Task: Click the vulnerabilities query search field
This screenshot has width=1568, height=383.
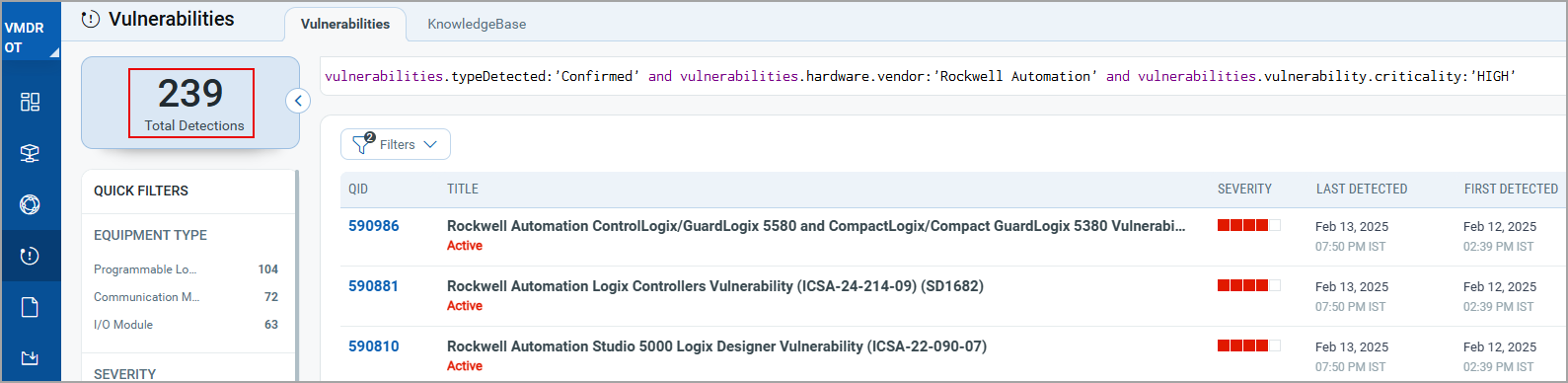Action: (x=943, y=76)
